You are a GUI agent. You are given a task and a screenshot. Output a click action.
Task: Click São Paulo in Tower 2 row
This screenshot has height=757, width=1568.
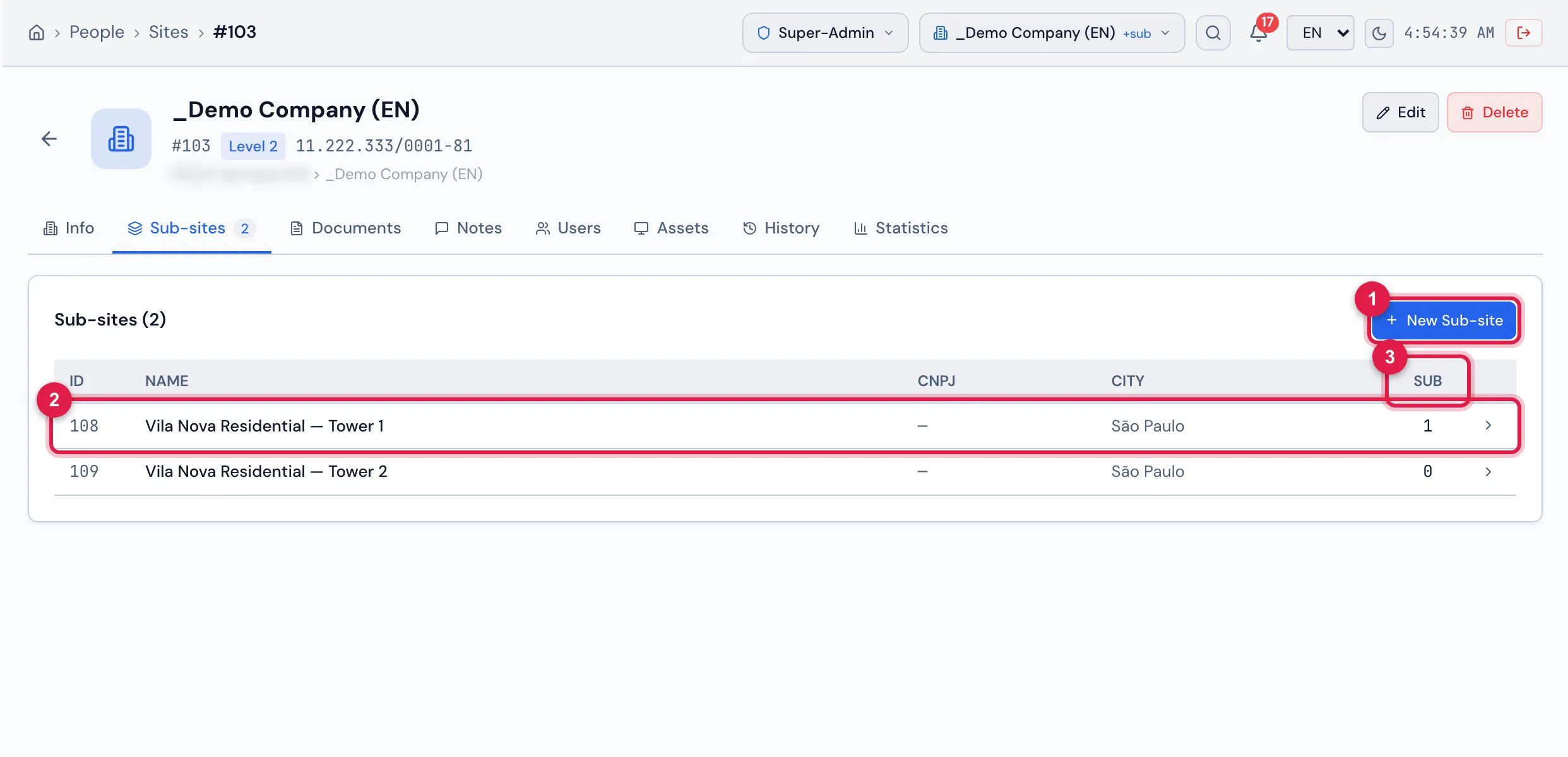1148,471
